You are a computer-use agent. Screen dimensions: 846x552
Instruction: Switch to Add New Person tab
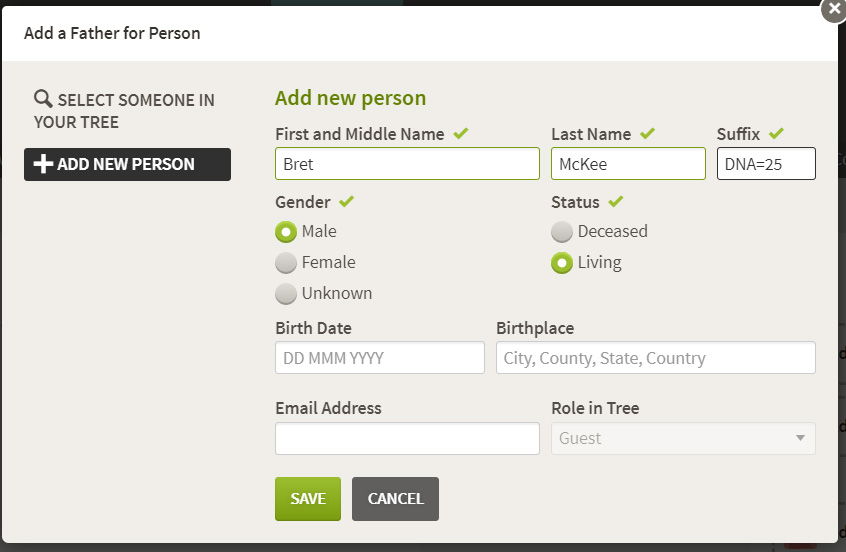pyautogui.click(x=127, y=165)
